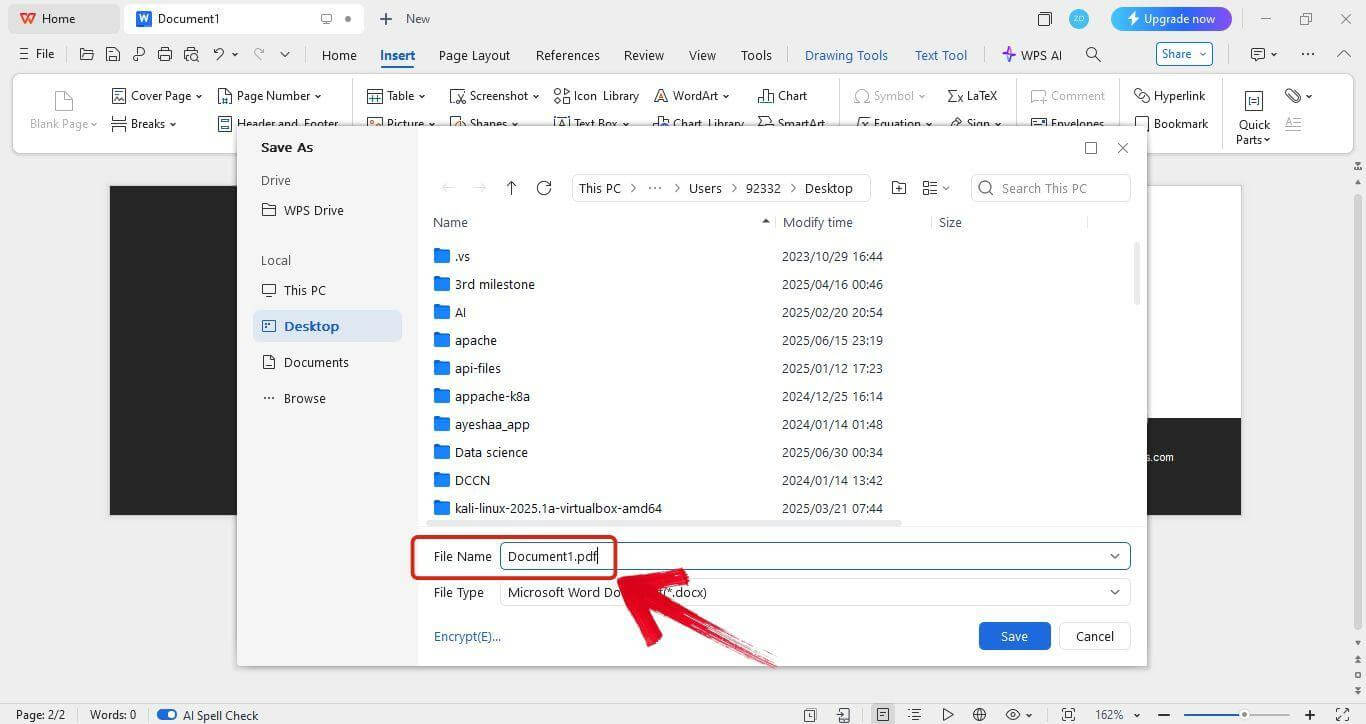Select the '3rd milestone' folder
Viewport: 1366px width, 724px height.
coord(494,284)
